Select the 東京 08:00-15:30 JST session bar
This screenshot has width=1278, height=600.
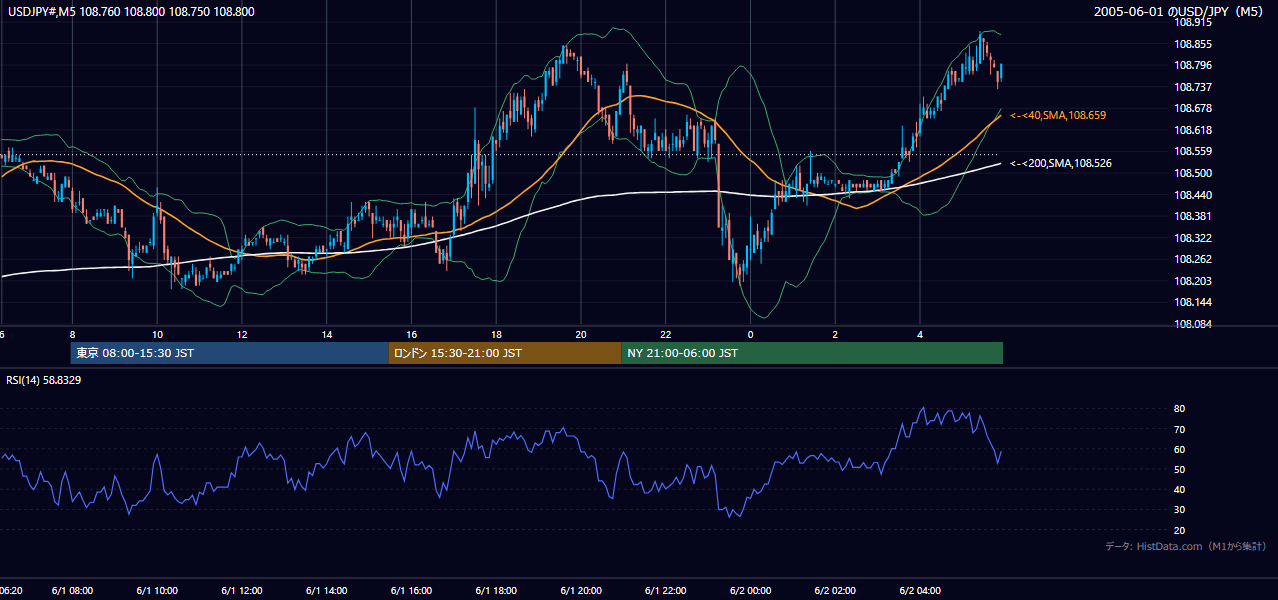(x=229, y=353)
